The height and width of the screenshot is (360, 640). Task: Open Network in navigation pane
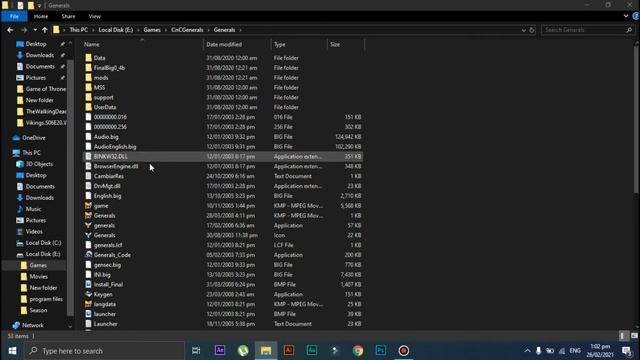[x=33, y=325]
